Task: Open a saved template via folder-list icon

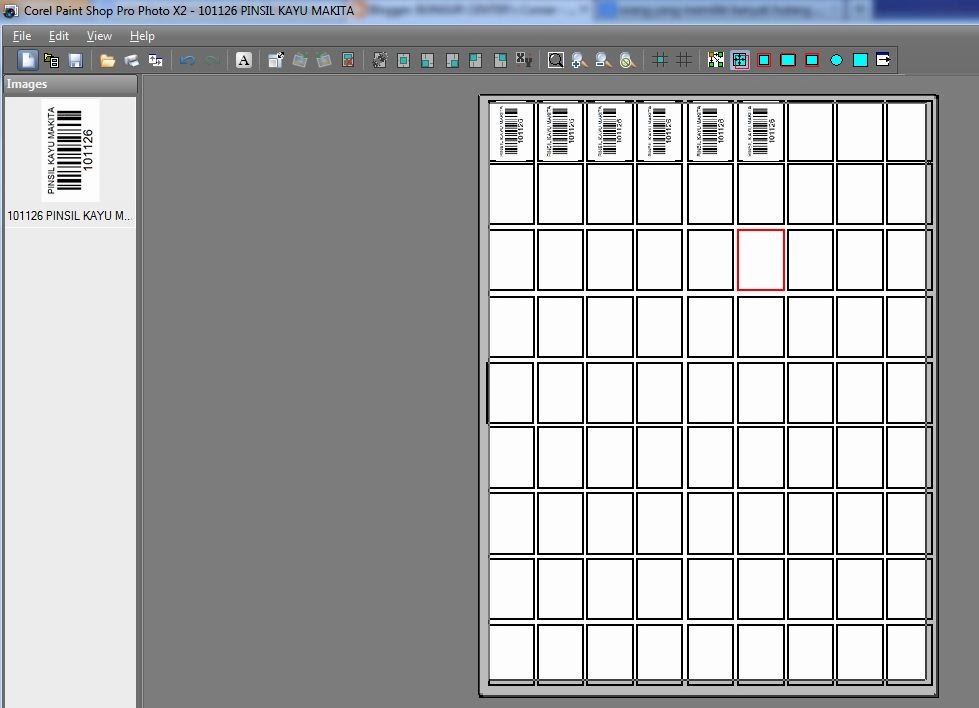Action: tap(51, 60)
